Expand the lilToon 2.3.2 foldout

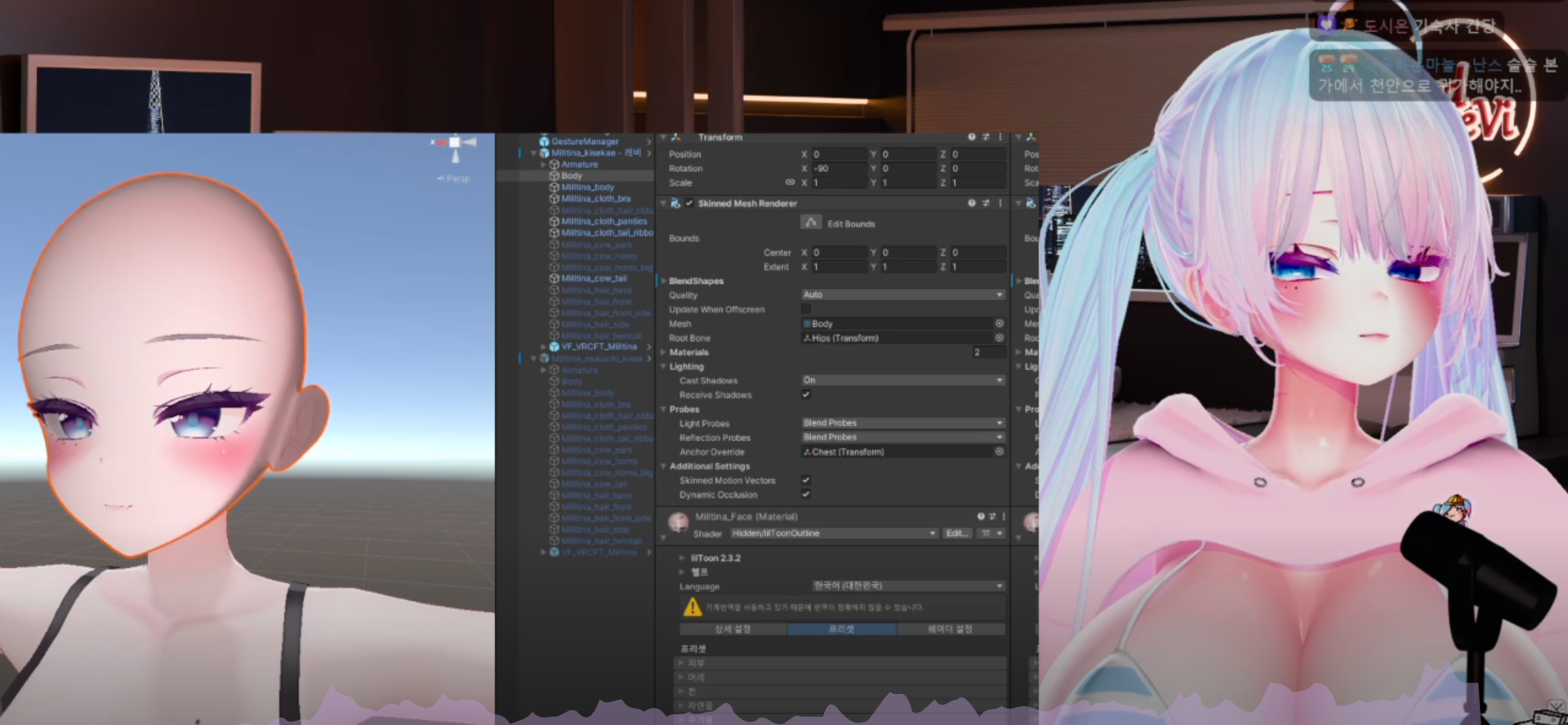pyautogui.click(x=682, y=558)
